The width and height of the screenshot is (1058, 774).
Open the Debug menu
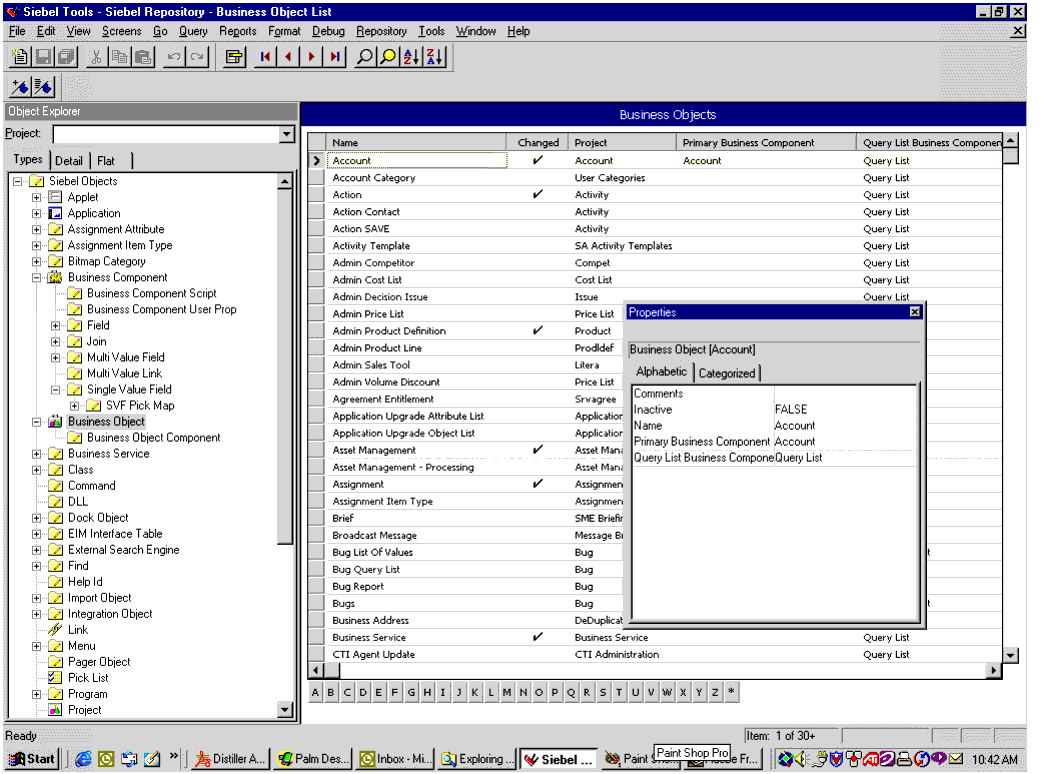(x=328, y=31)
